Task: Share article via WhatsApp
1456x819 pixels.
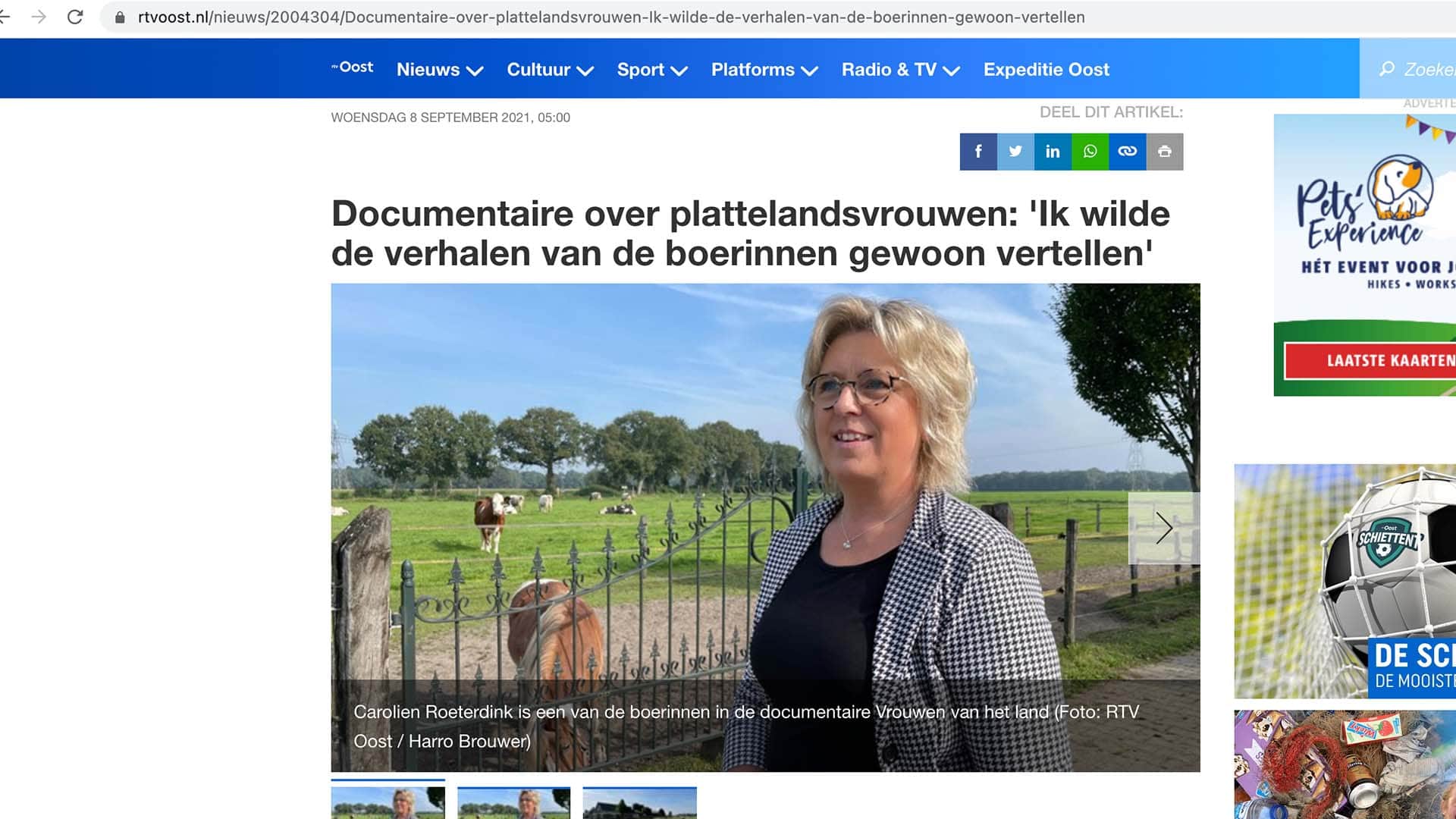Action: [1090, 152]
